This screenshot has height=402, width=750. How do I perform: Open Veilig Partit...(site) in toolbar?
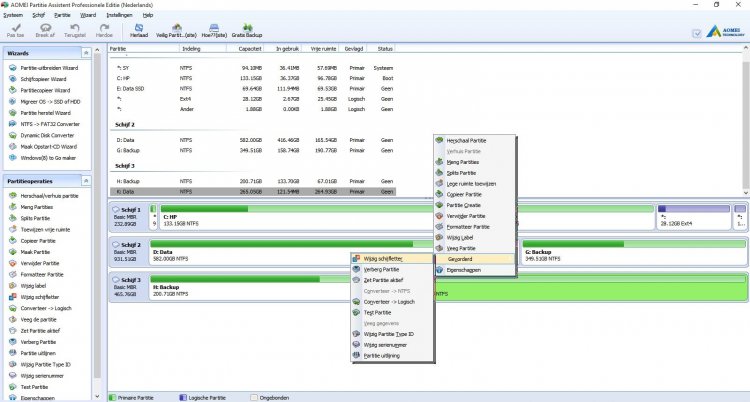point(176,31)
